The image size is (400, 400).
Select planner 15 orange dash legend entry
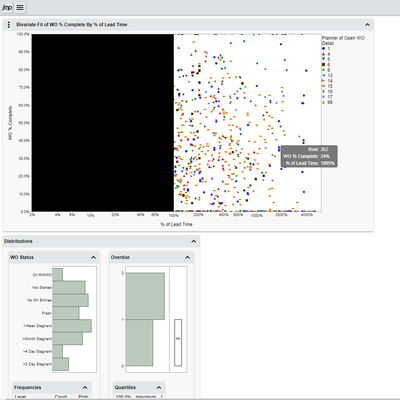tap(327, 86)
